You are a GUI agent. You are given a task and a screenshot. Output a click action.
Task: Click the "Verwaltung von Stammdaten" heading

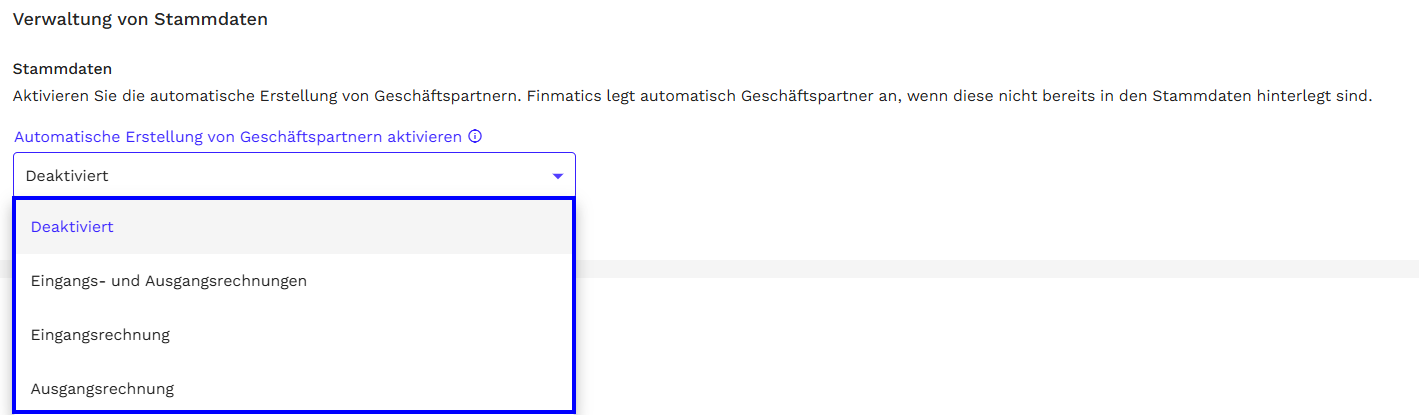[140, 19]
